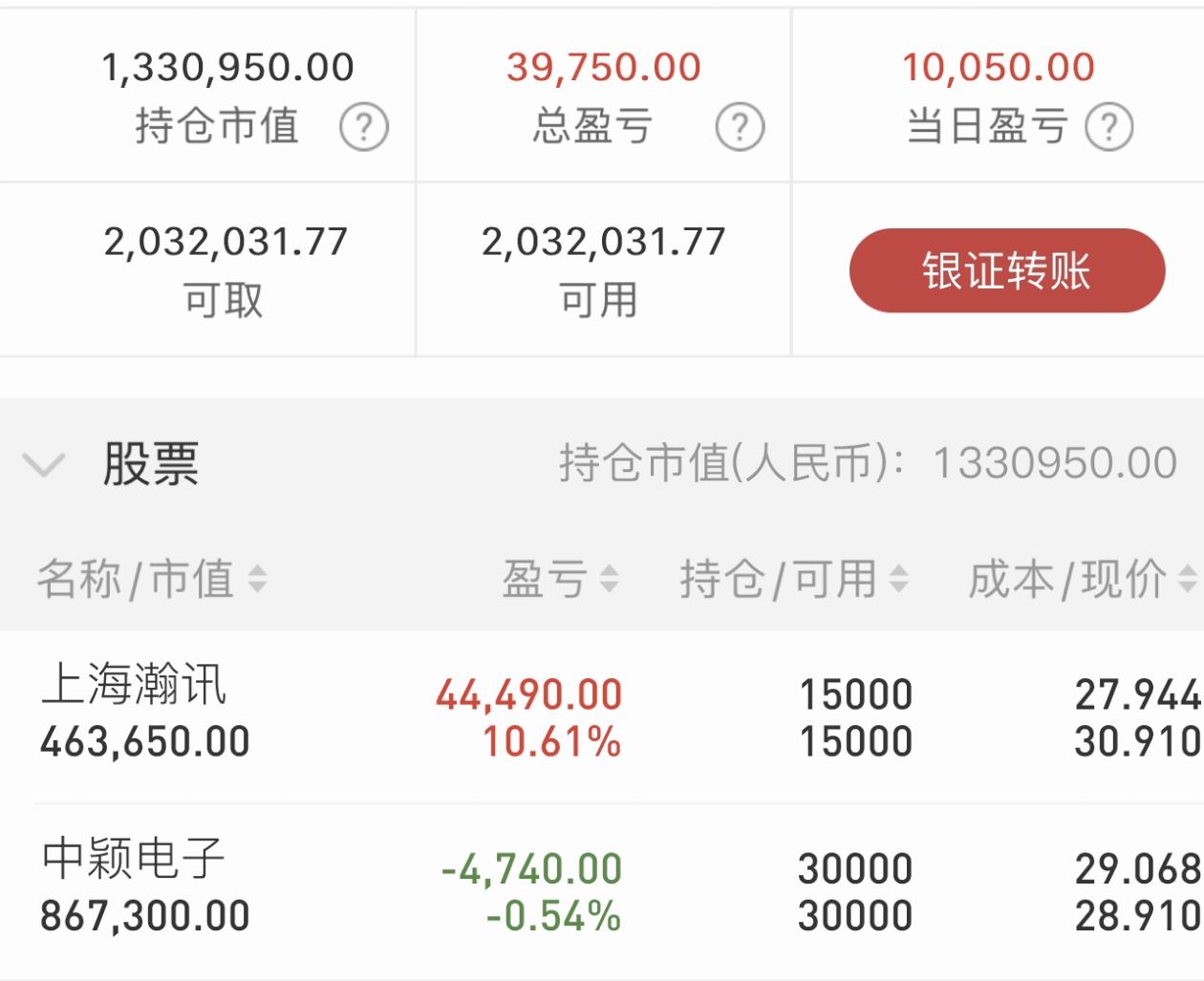
Task: Tap 上海瀚讯 profit 44,490.00
Action: click(x=529, y=695)
